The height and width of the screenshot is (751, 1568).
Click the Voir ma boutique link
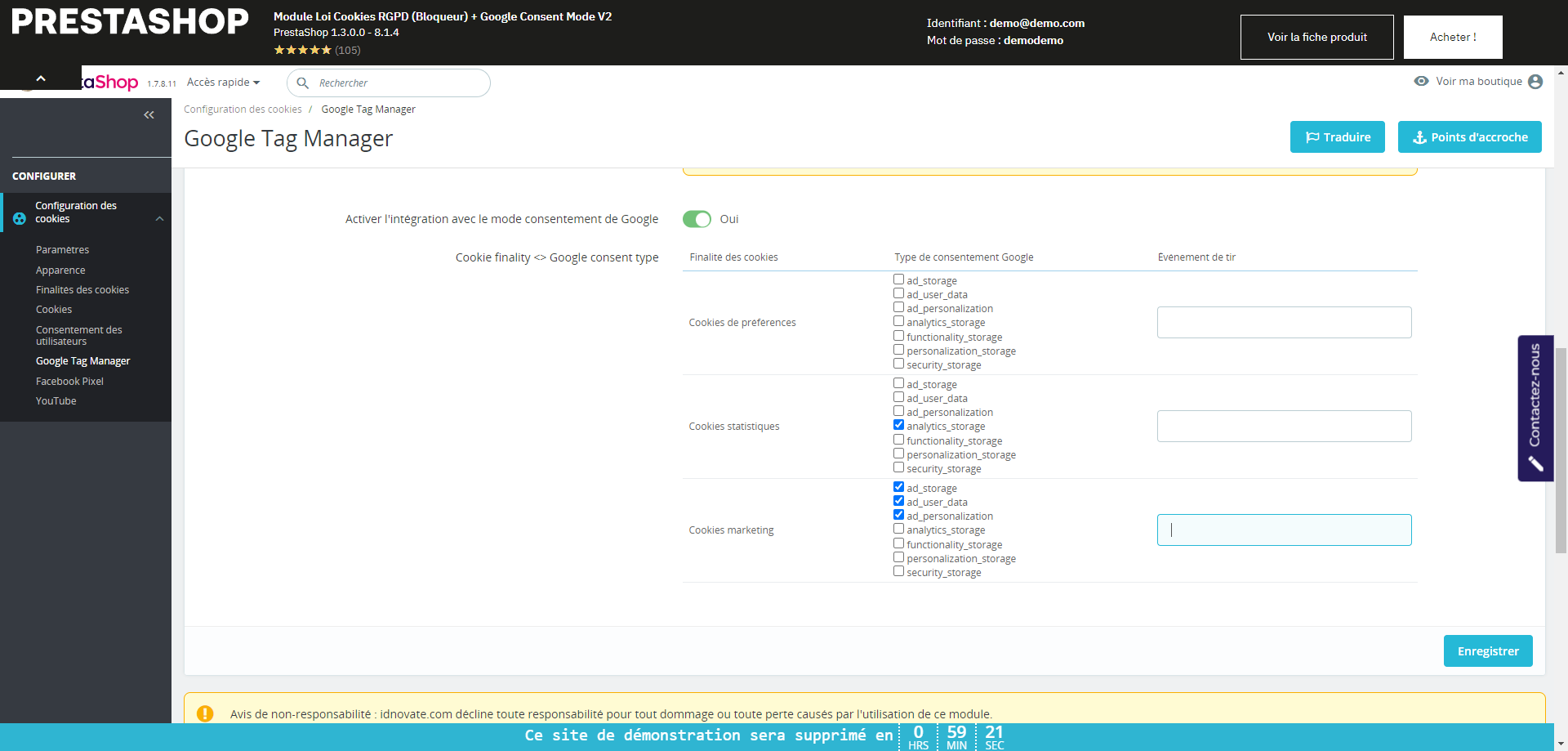click(1479, 82)
